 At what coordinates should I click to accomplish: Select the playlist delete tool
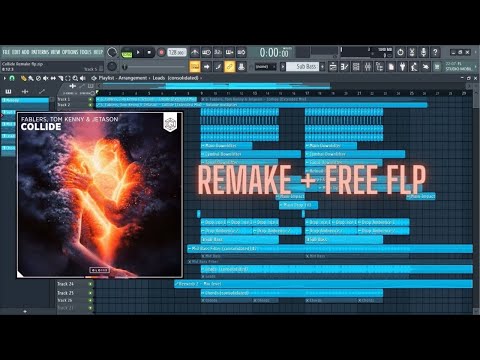coord(38,78)
